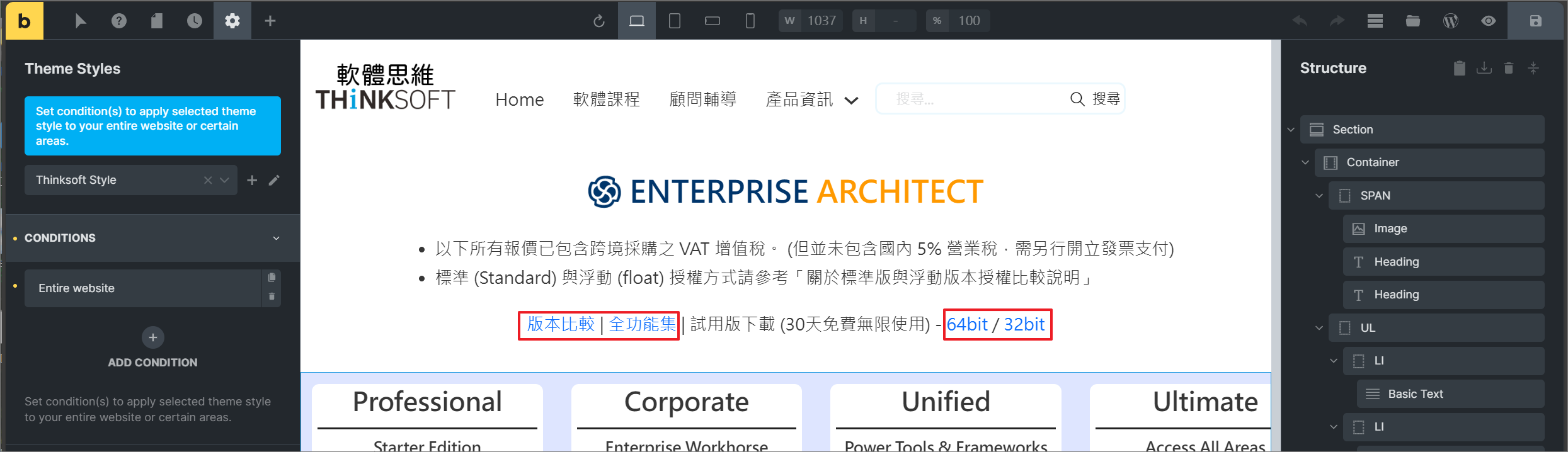Expand the 產品資訊 submenu chevron

851,100
